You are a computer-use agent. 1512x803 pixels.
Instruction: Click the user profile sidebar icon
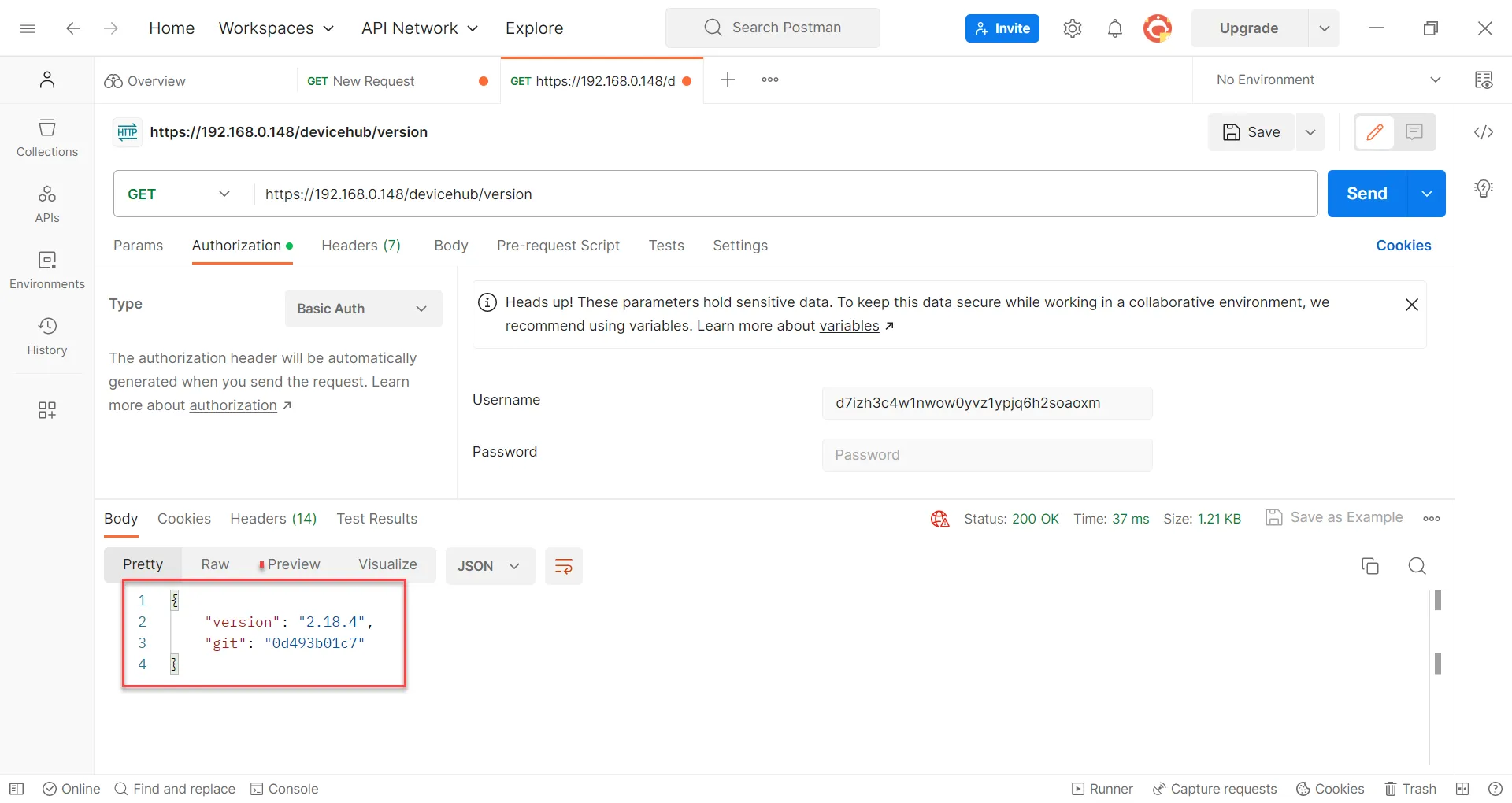47,80
